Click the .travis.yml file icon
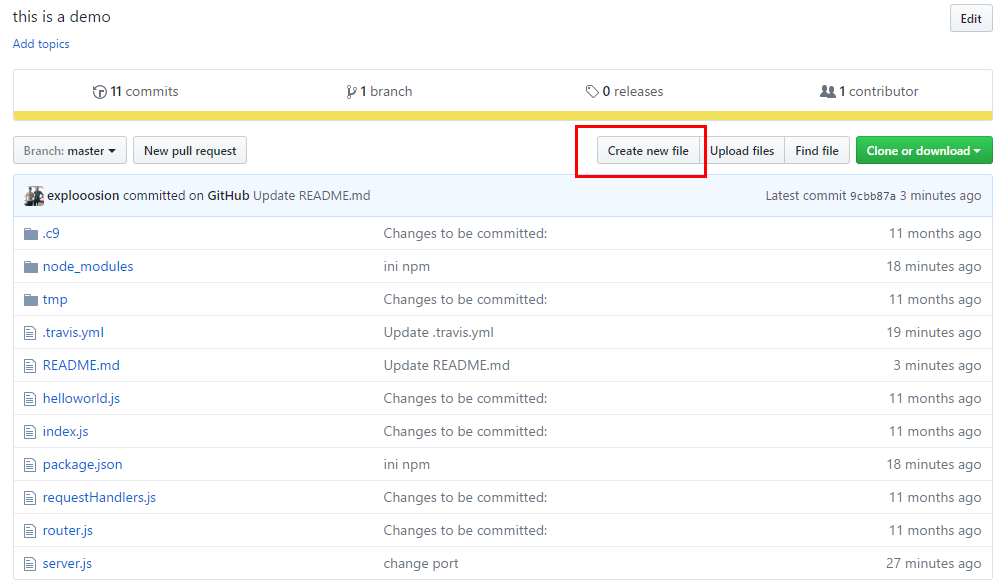 pyautogui.click(x=29, y=333)
